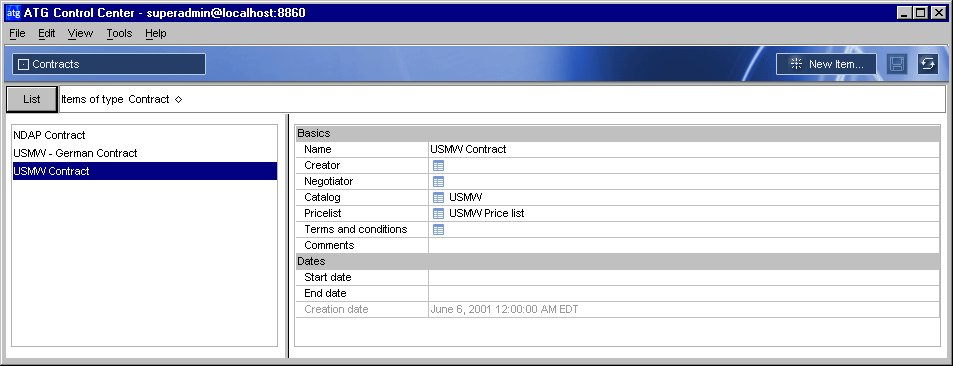This screenshot has height=366, width=953.
Task: Click the Creator row table icon
Action: [438, 165]
